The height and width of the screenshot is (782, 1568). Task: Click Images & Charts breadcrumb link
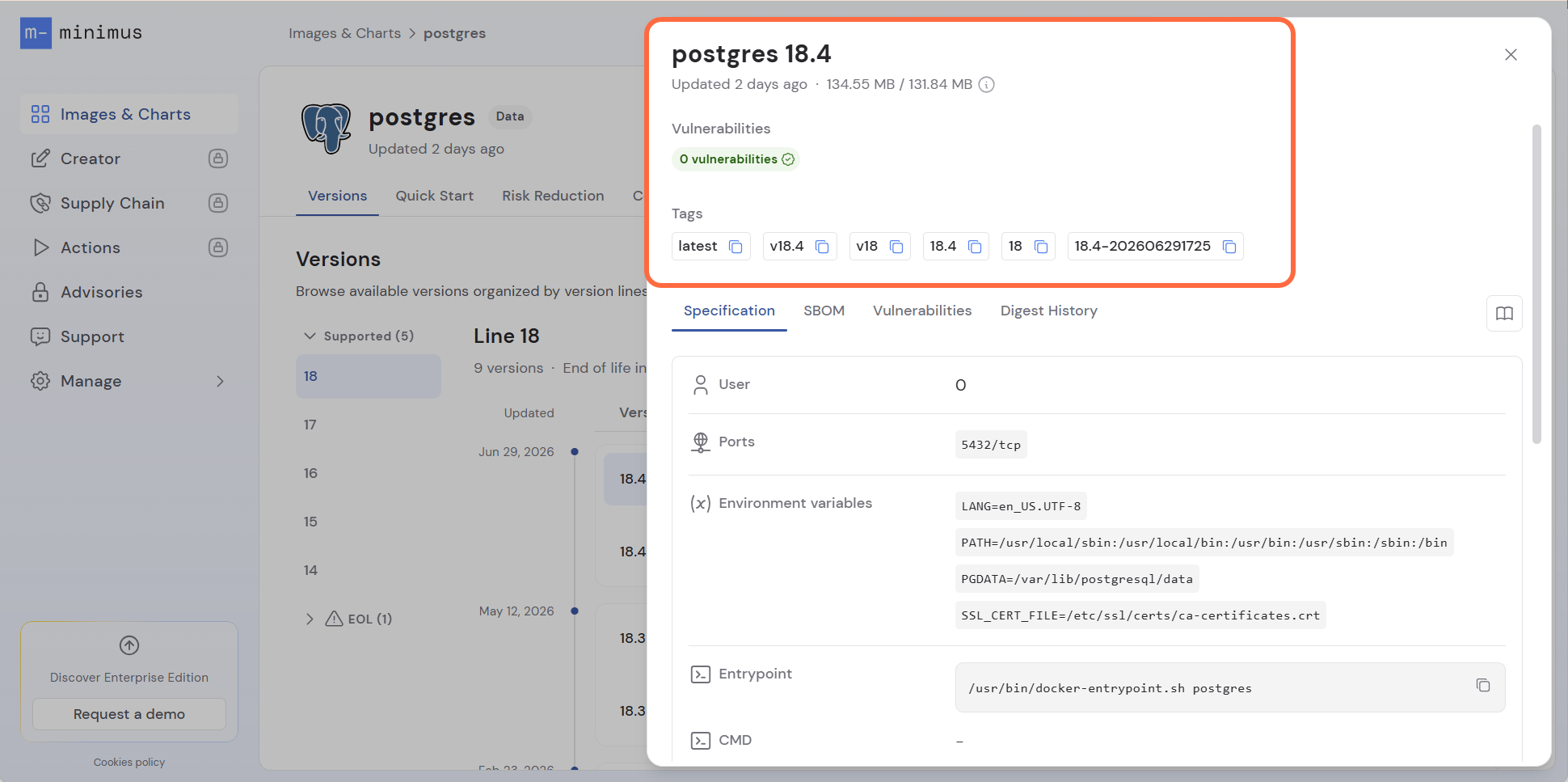tap(345, 33)
